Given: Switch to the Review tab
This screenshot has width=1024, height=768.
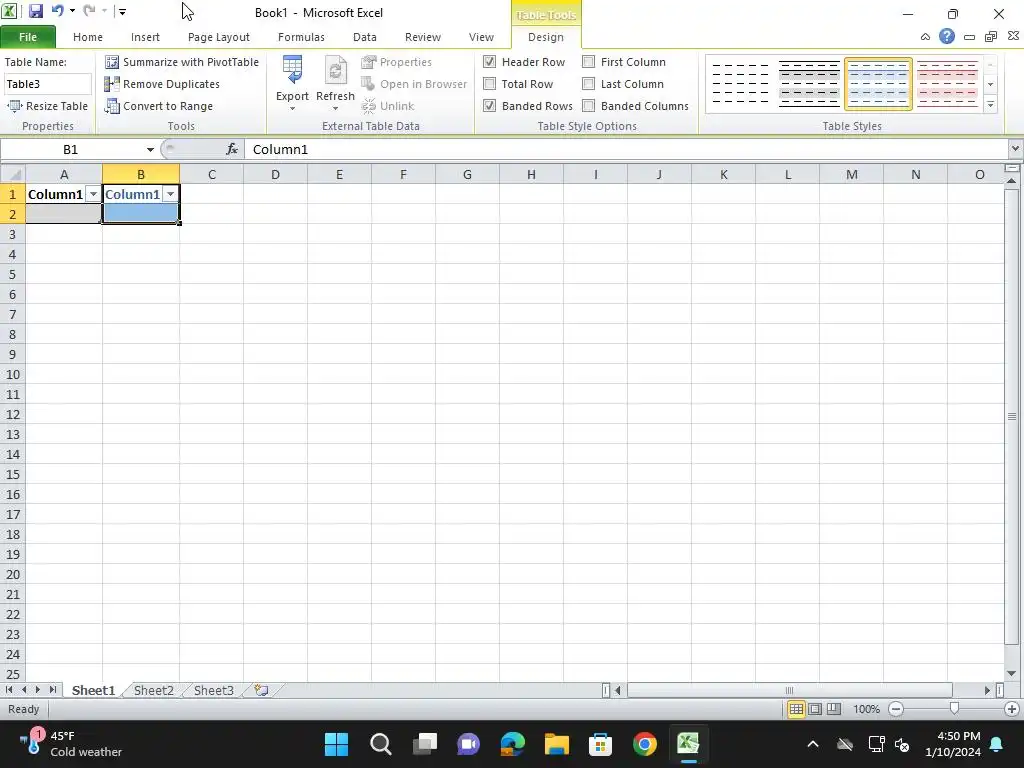Looking at the screenshot, I should (x=423, y=37).
